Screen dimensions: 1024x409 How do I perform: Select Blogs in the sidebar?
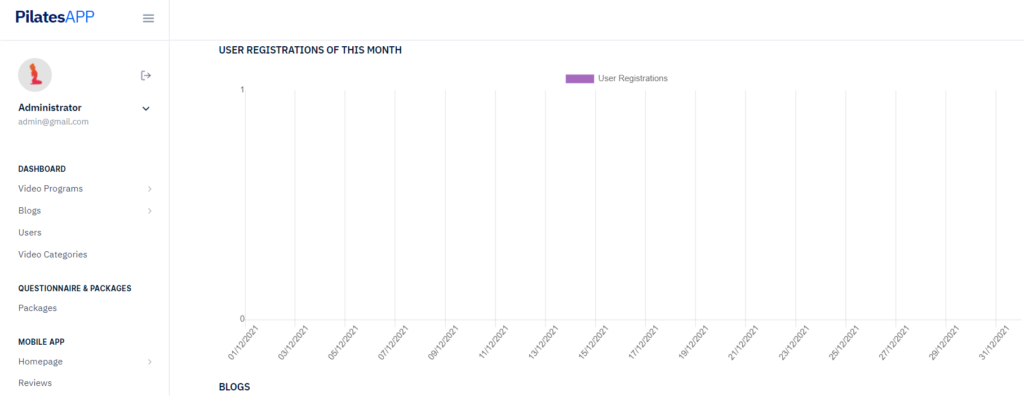tap(30, 210)
